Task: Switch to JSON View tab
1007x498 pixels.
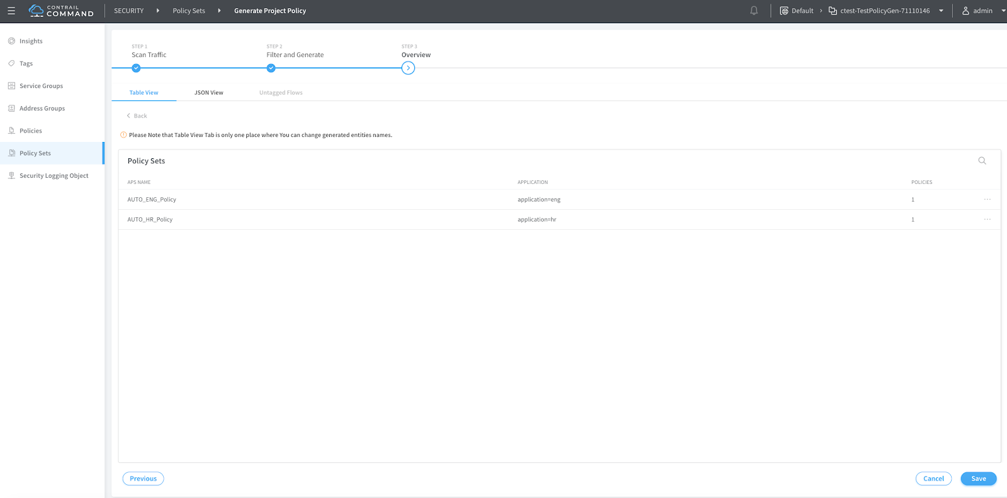Action: [x=209, y=93]
